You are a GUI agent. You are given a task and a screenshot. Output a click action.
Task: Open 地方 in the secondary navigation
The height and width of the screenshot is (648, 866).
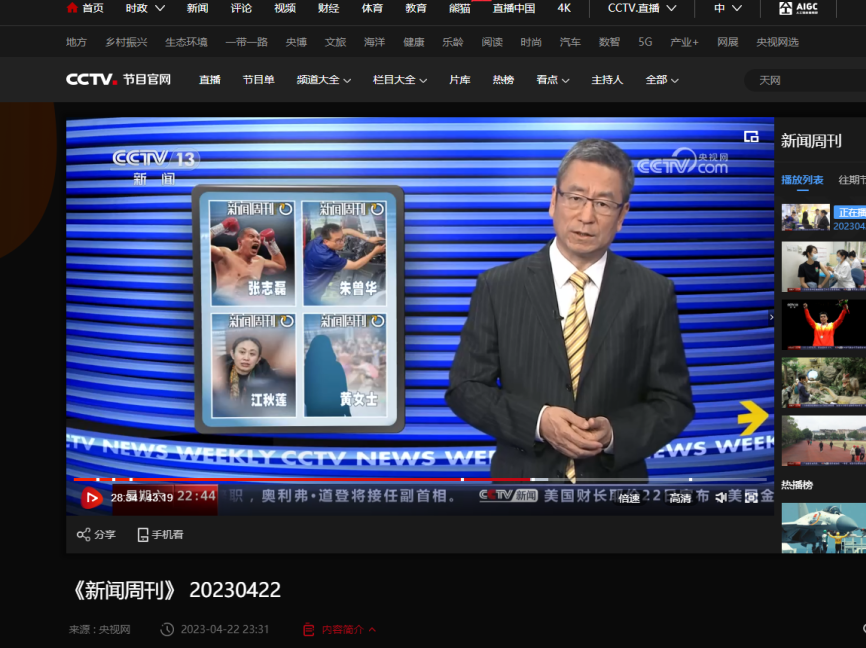tap(76, 42)
